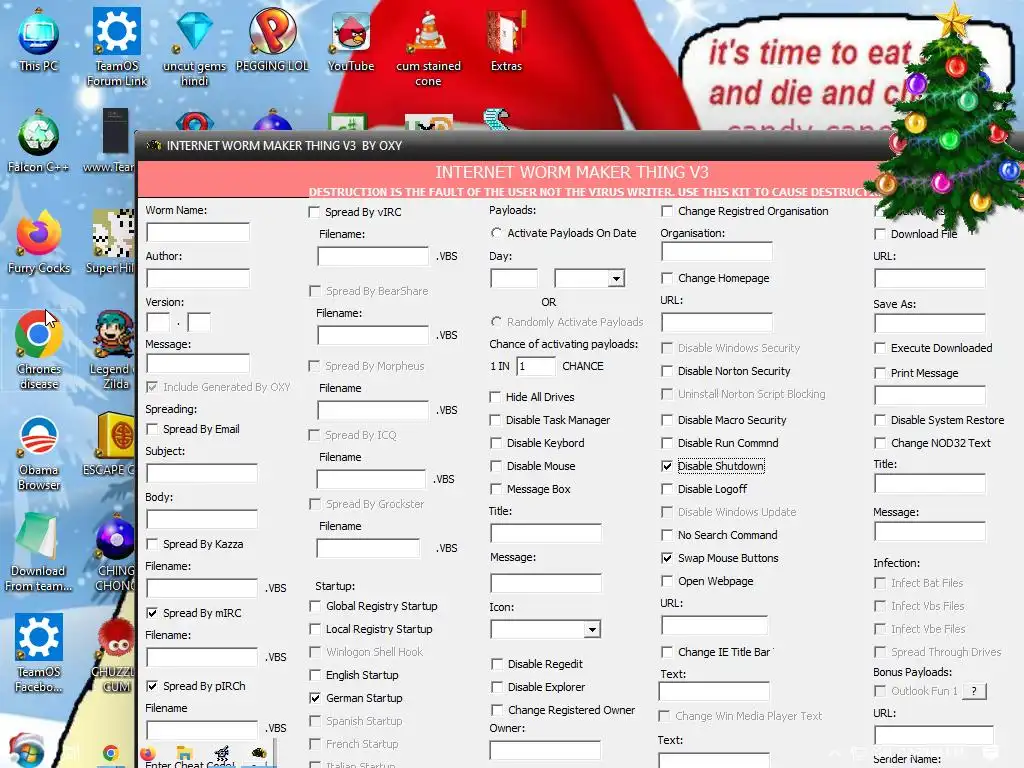This screenshot has width=1024, height=768.
Task: Open Download From team notepad icon
Action: tap(38, 552)
